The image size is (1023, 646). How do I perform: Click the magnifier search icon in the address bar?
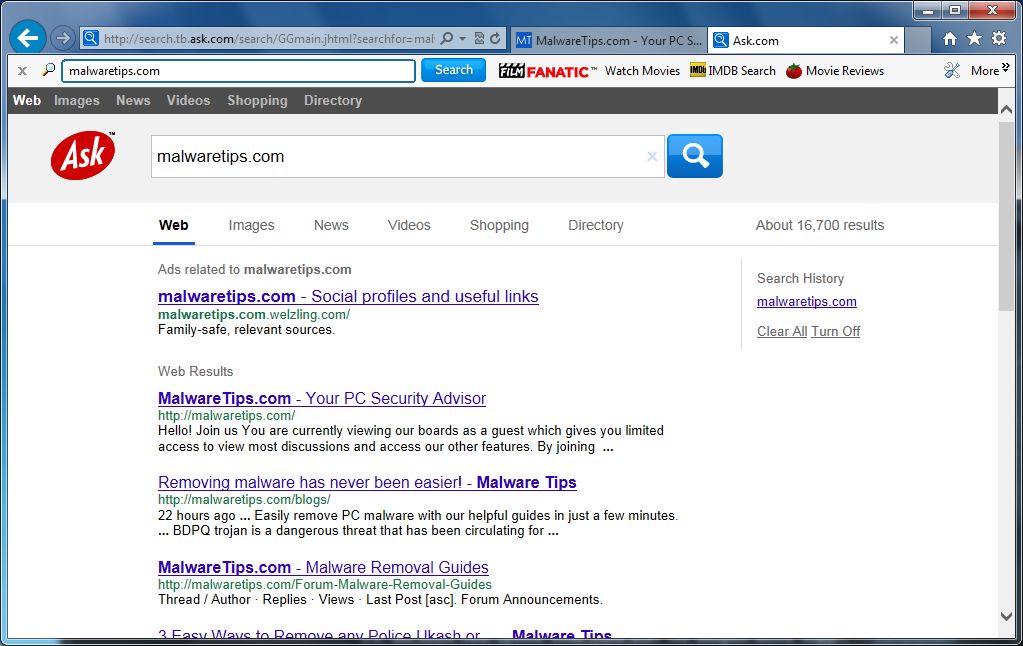tap(447, 38)
